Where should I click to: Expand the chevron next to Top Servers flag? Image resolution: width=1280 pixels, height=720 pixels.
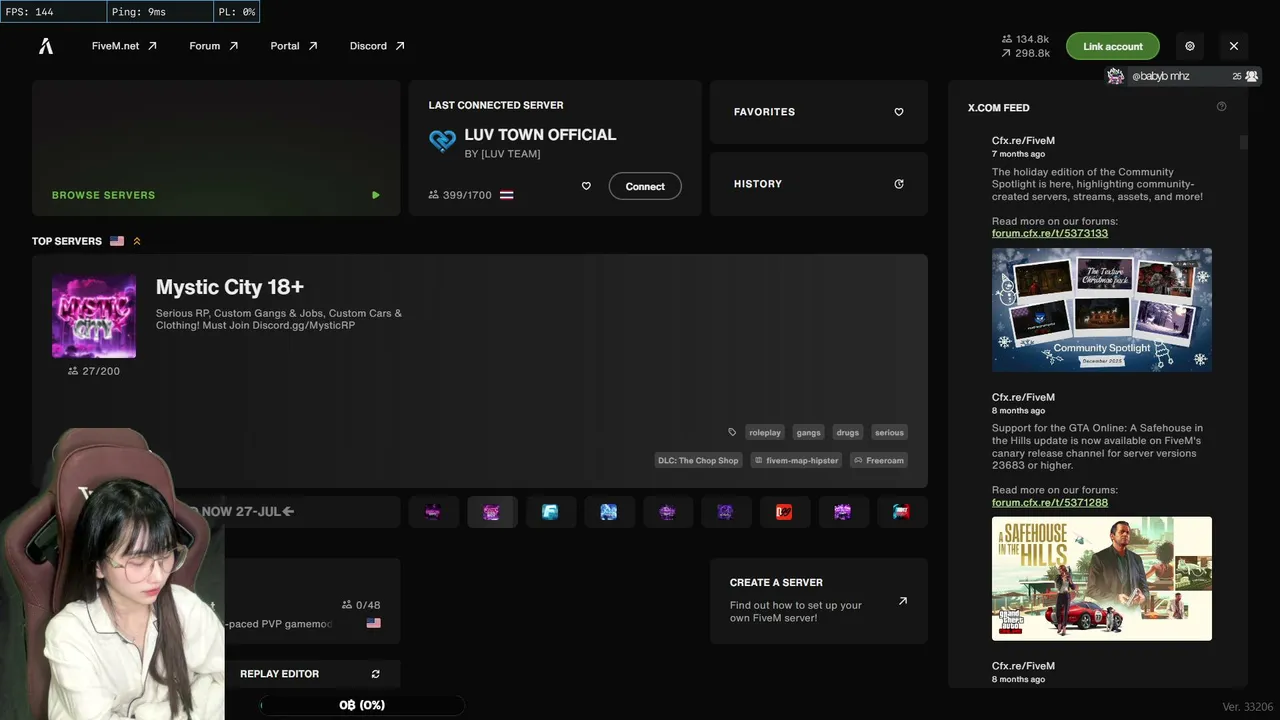tap(137, 241)
